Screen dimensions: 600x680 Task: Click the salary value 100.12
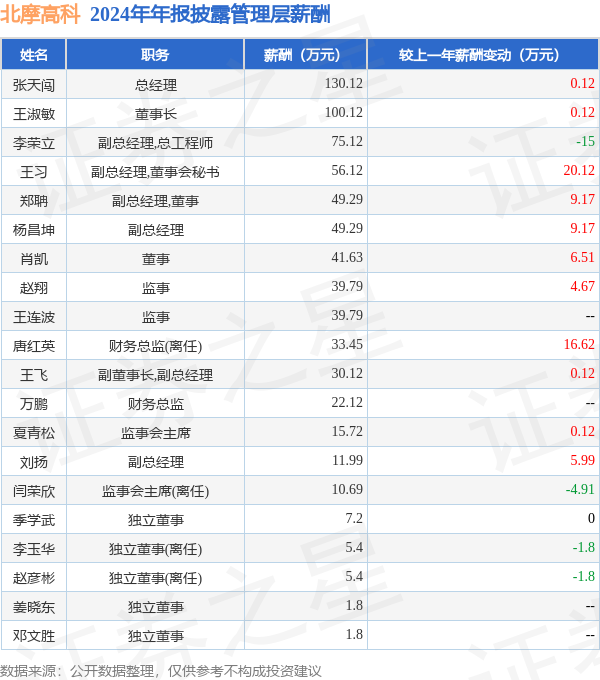[x=343, y=112]
